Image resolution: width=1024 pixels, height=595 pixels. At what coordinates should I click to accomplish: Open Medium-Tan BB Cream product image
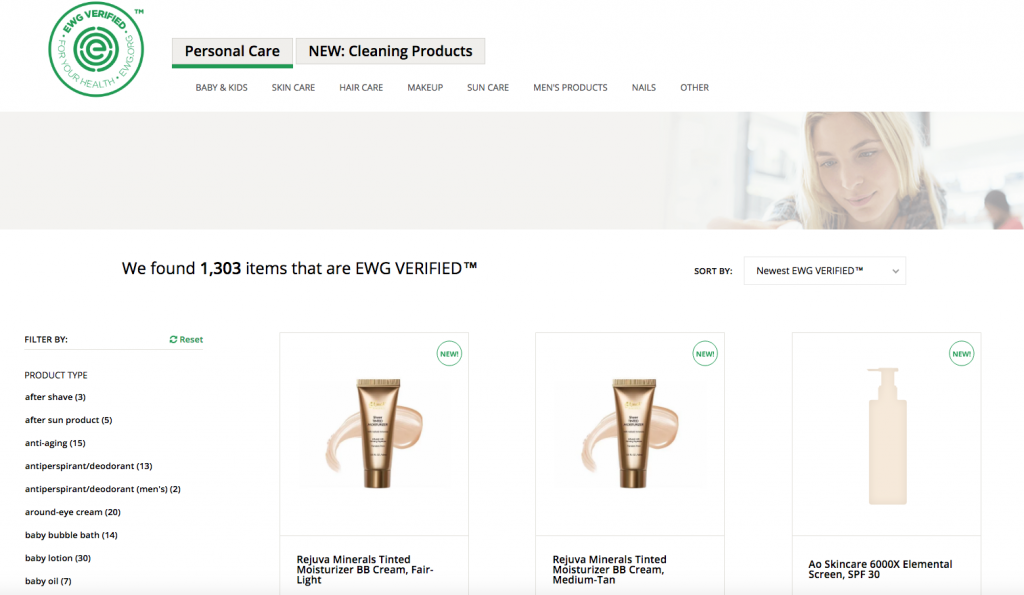tap(631, 434)
